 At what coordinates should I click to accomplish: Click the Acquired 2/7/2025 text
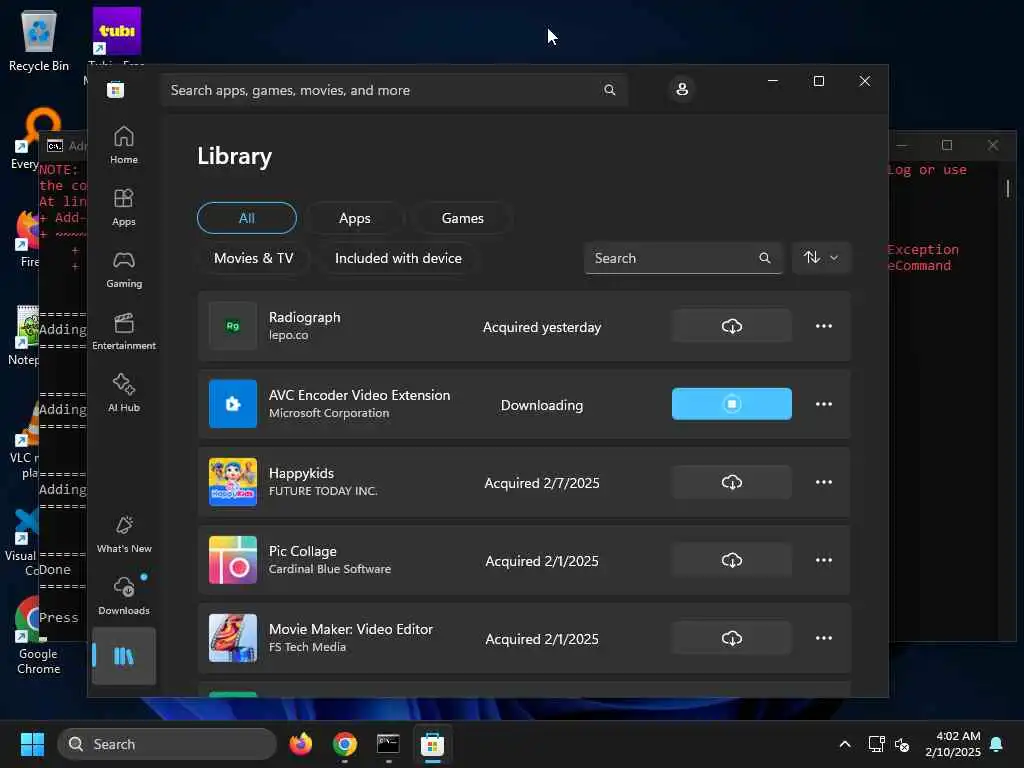[541, 483]
